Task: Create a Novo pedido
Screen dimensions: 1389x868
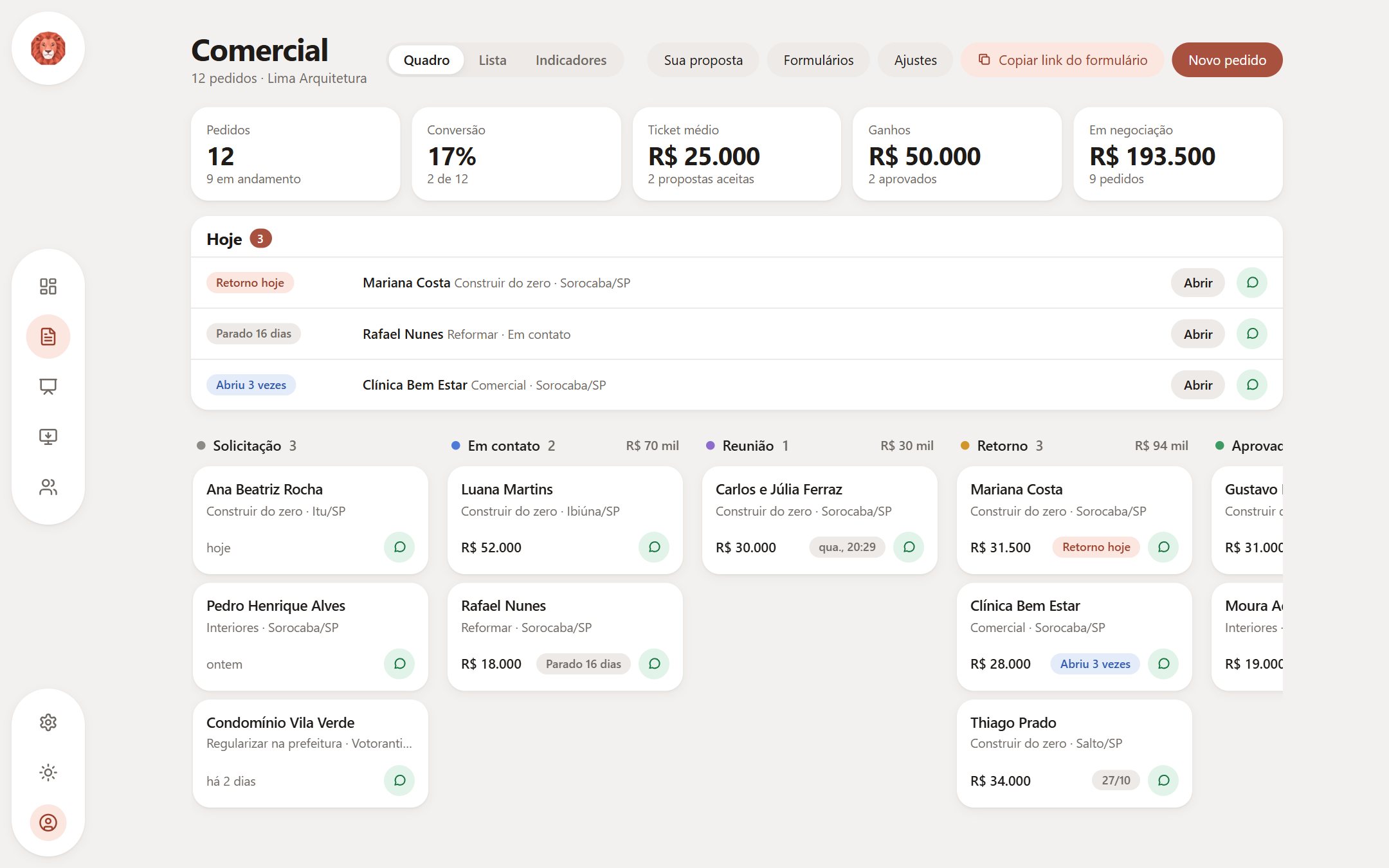Action: (1227, 60)
